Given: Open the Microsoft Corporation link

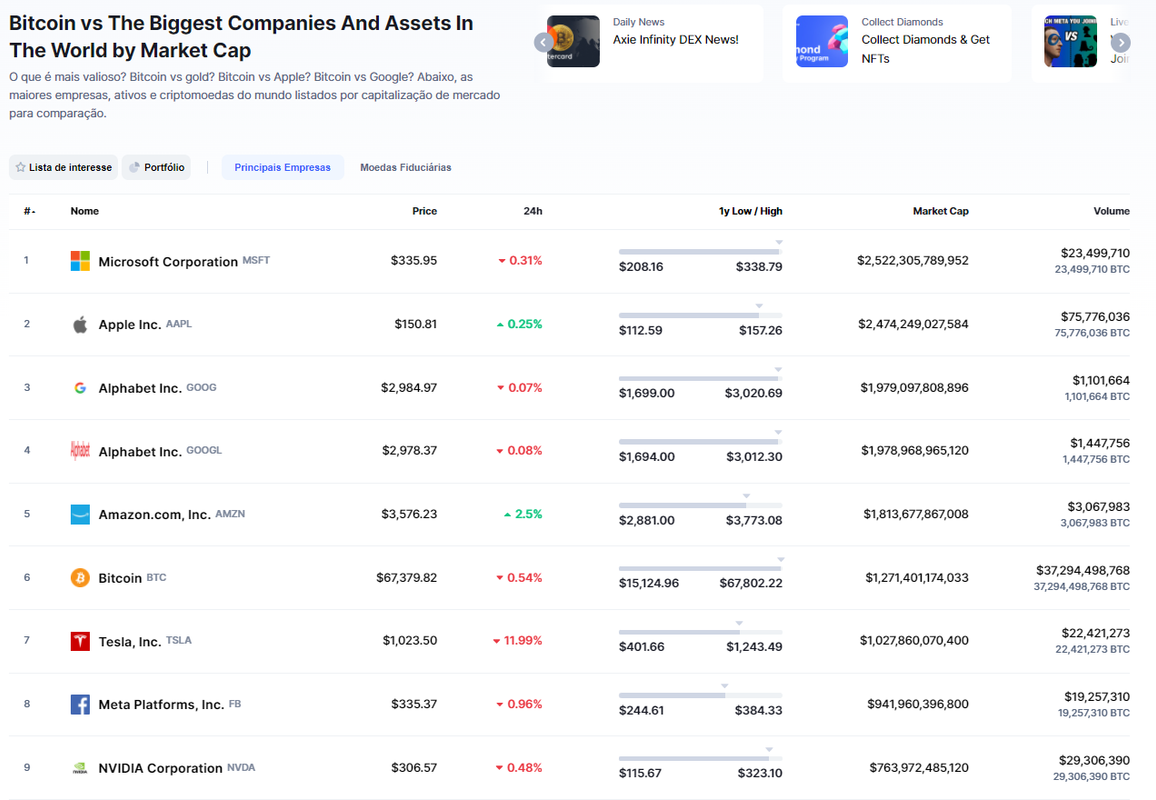Looking at the screenshot, I should click(168, 262).
